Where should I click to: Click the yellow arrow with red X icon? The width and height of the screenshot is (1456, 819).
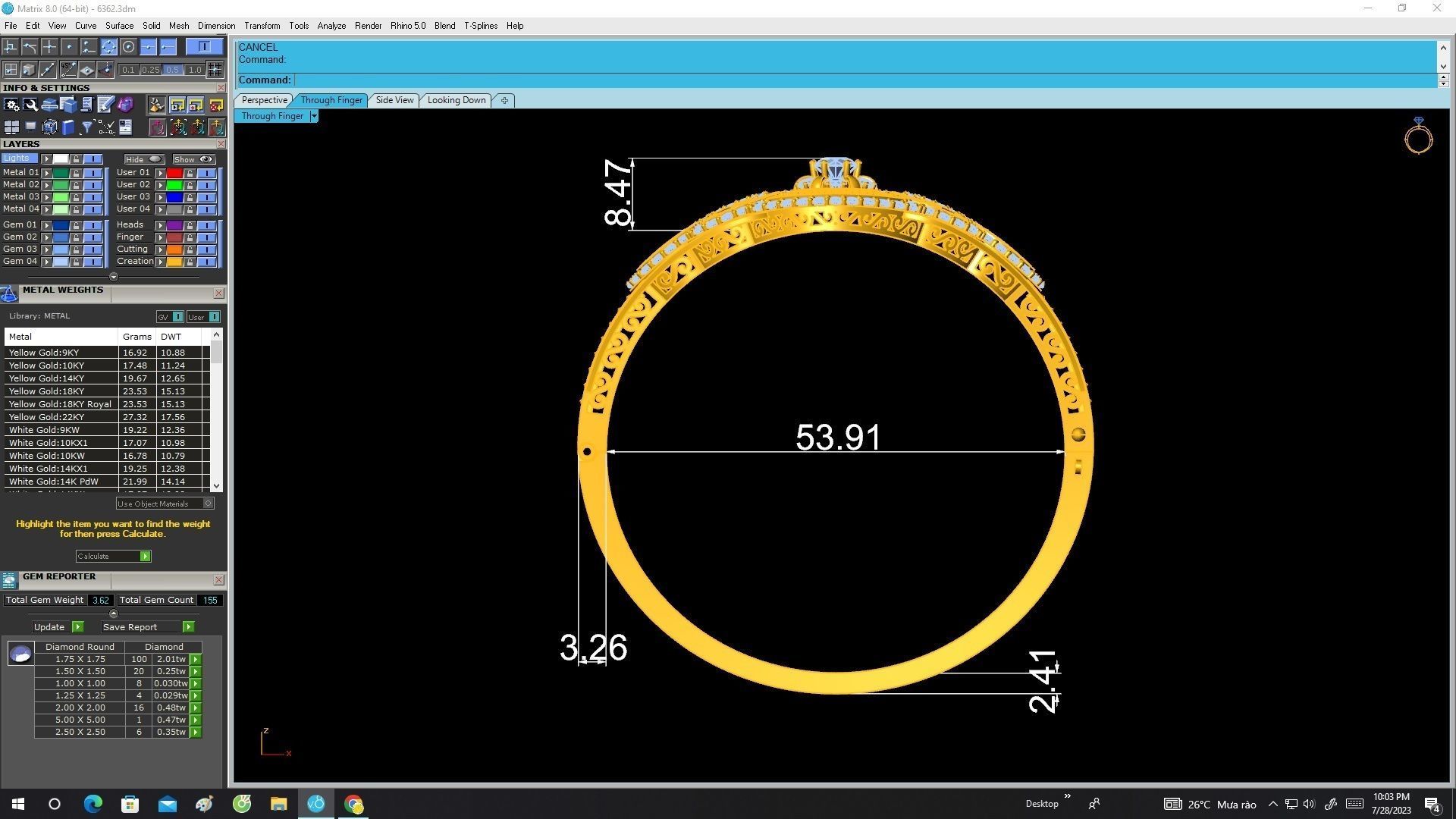(x=215, y=105)
